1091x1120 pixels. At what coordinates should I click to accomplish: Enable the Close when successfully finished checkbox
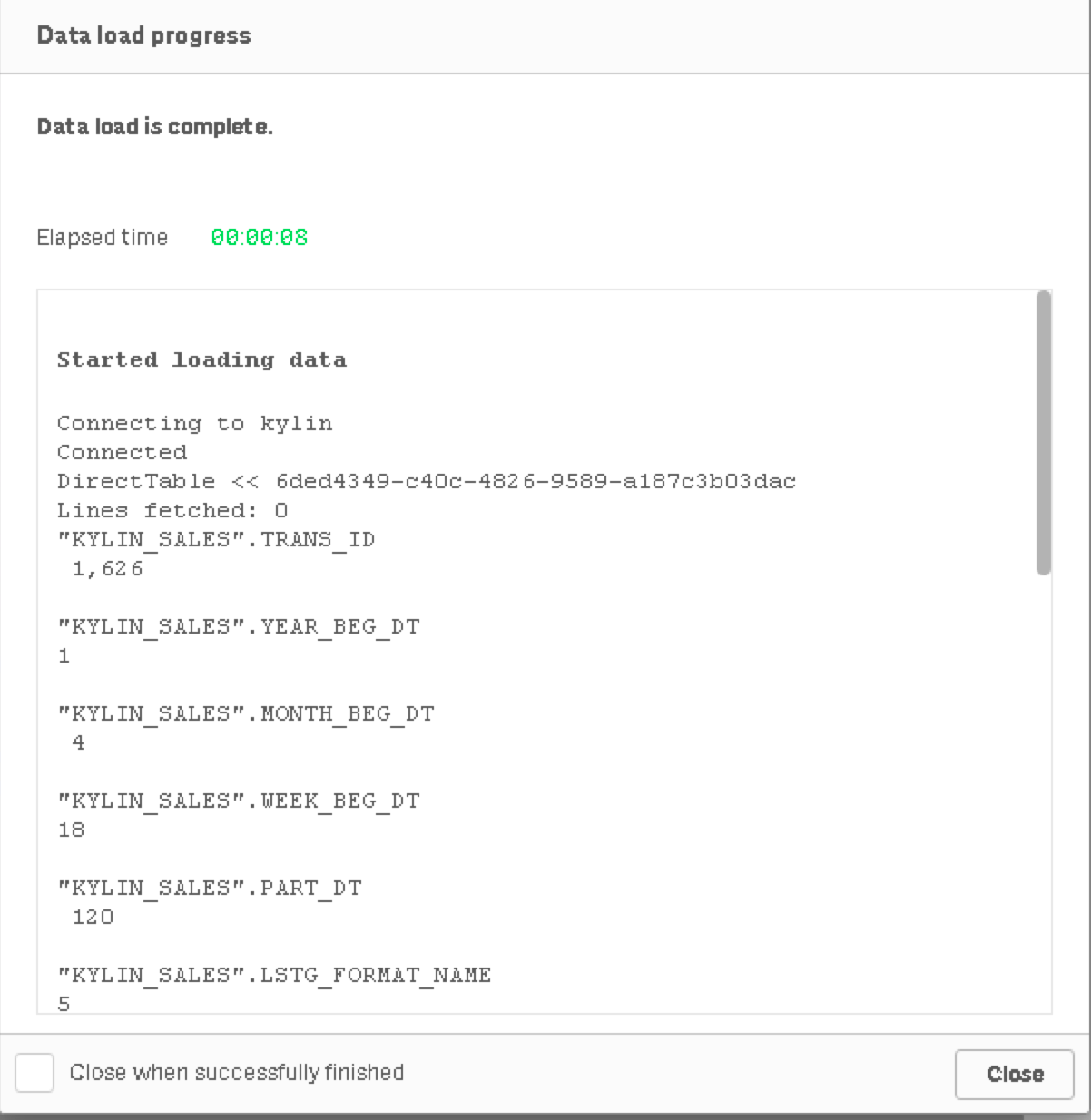pyautogui.click(x=34, y=1073)
